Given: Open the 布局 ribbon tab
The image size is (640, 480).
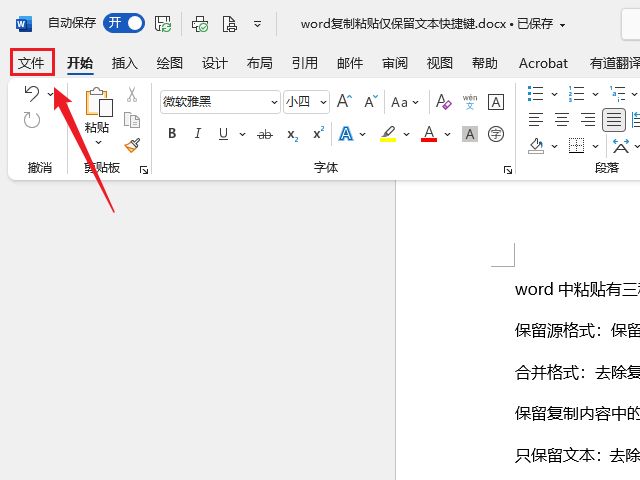Looking at the screenshot, I should 260,63.
